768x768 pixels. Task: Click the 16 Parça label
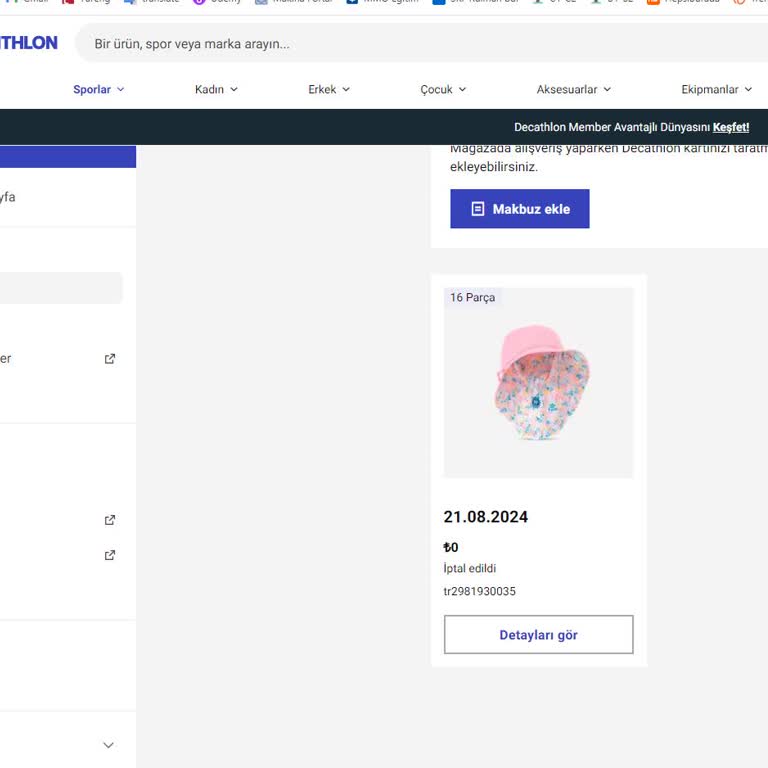pos(472,297)
